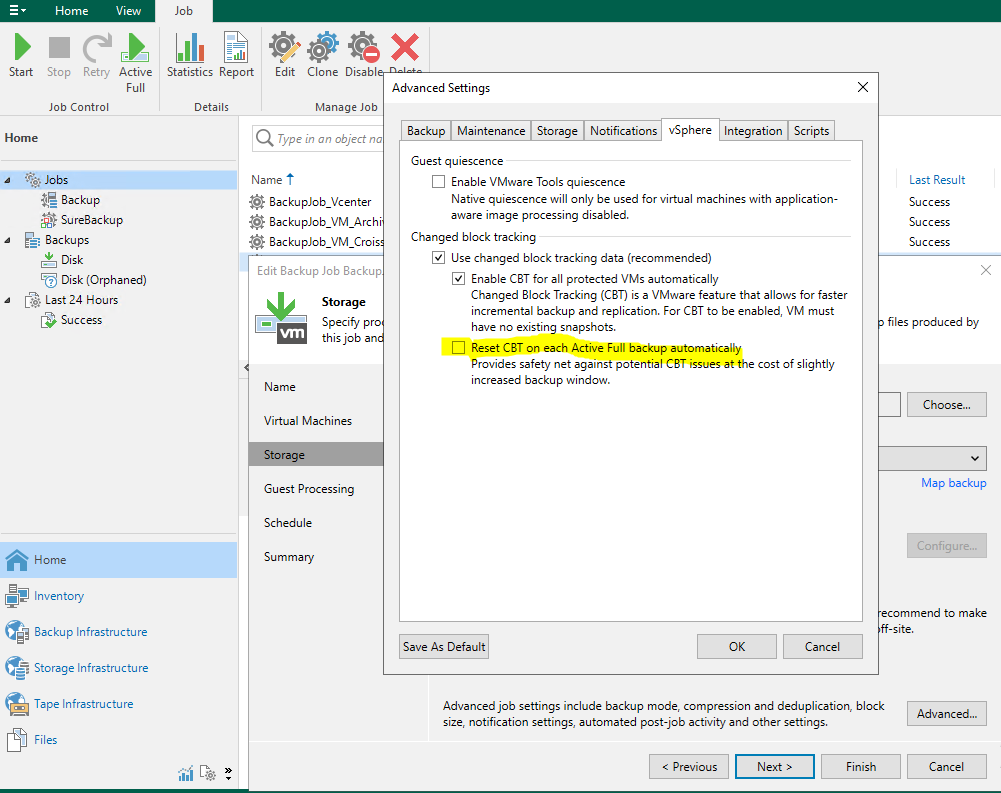
Task: Open the Backup tab in Advanced Settings
Action: [426, 131]
